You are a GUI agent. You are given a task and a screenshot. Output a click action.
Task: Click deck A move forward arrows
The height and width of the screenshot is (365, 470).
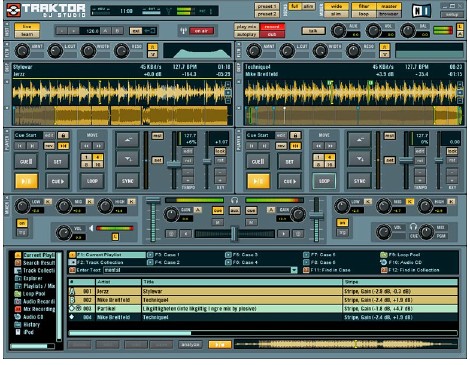pyautogui.click(x=98, y=146)
